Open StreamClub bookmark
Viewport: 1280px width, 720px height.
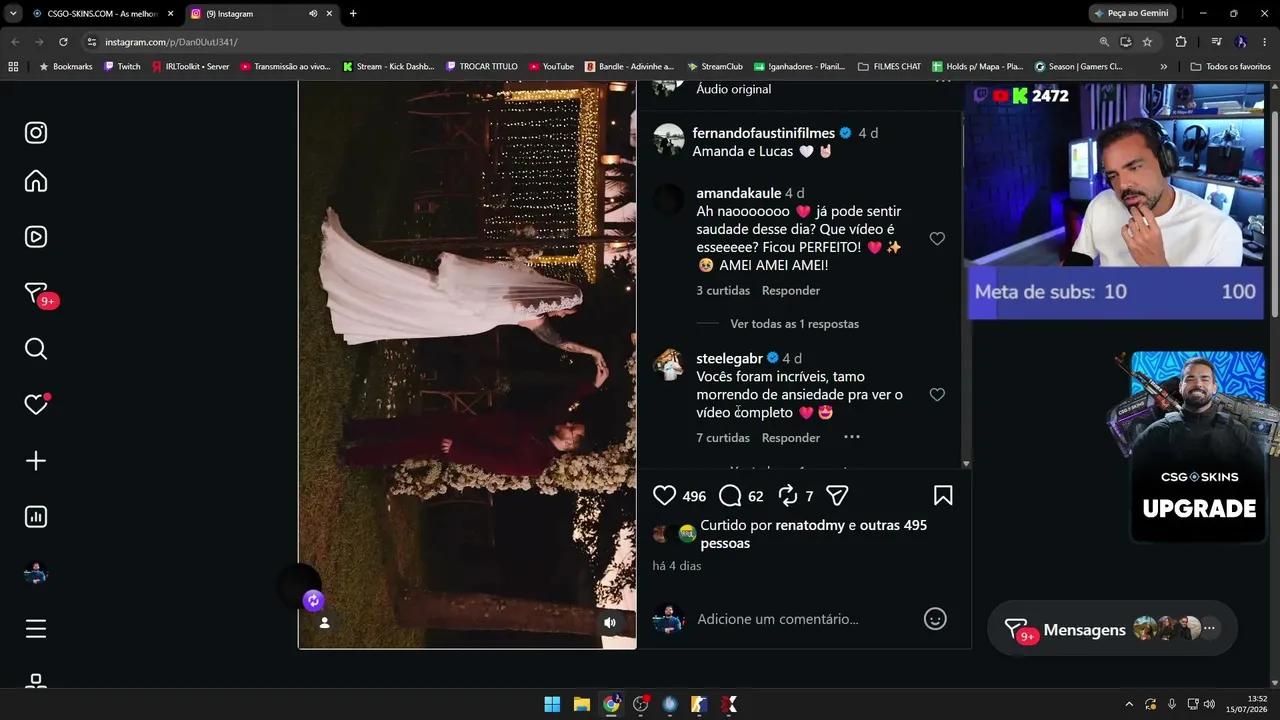pos(715,67)
